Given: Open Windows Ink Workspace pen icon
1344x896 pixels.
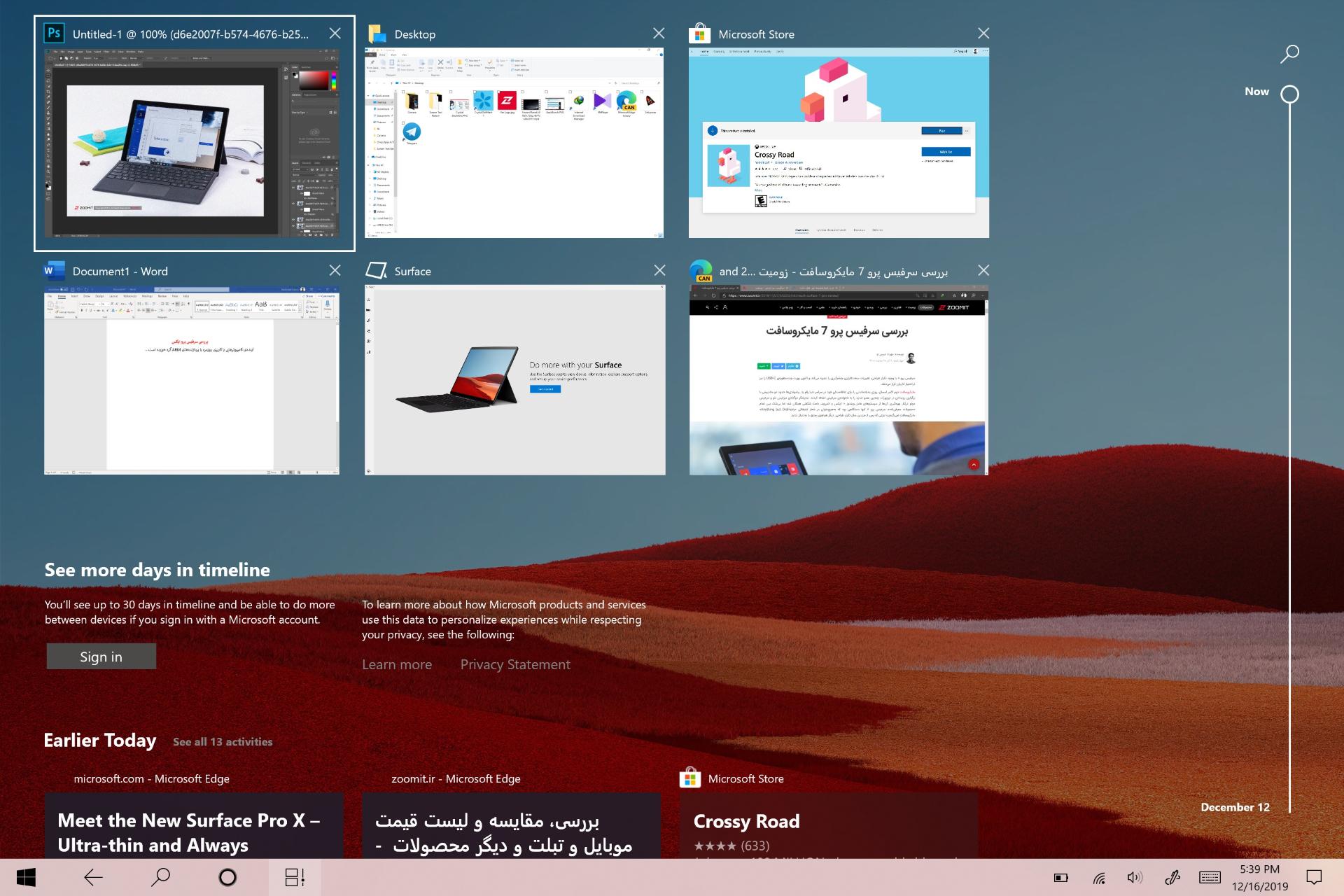Looking at the screenshot, I should click(x=1172, y=877).
